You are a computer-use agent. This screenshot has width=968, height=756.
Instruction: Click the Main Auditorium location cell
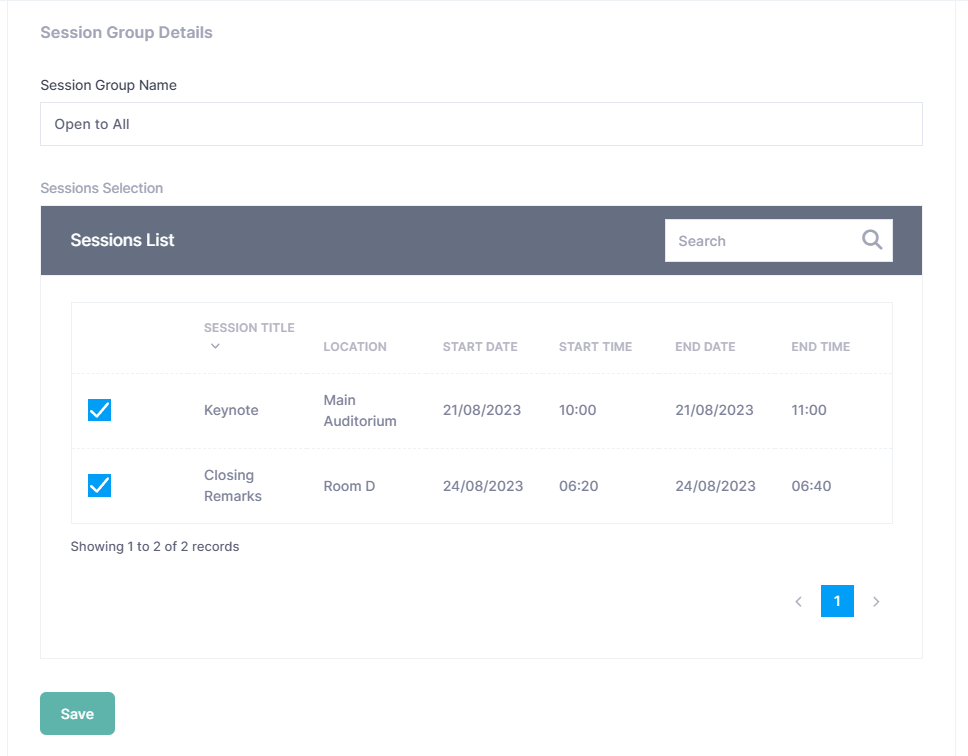tap(360, 410)
